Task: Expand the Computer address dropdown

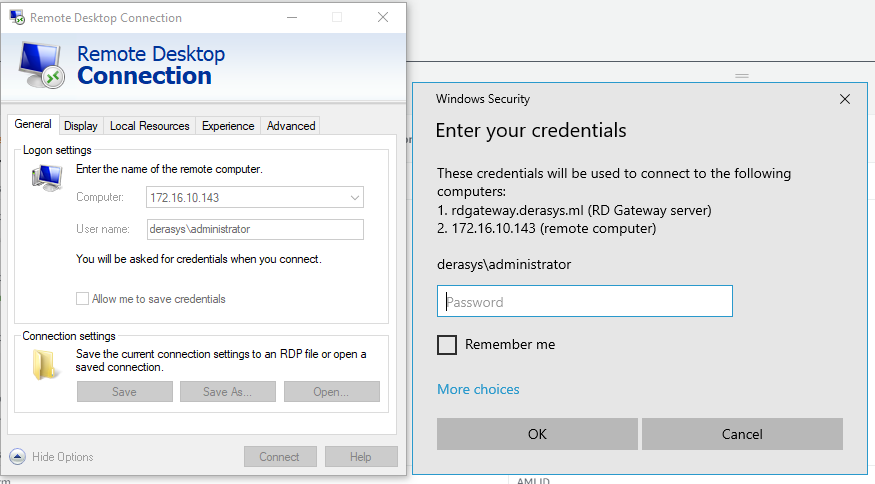Action: point(354,198)
